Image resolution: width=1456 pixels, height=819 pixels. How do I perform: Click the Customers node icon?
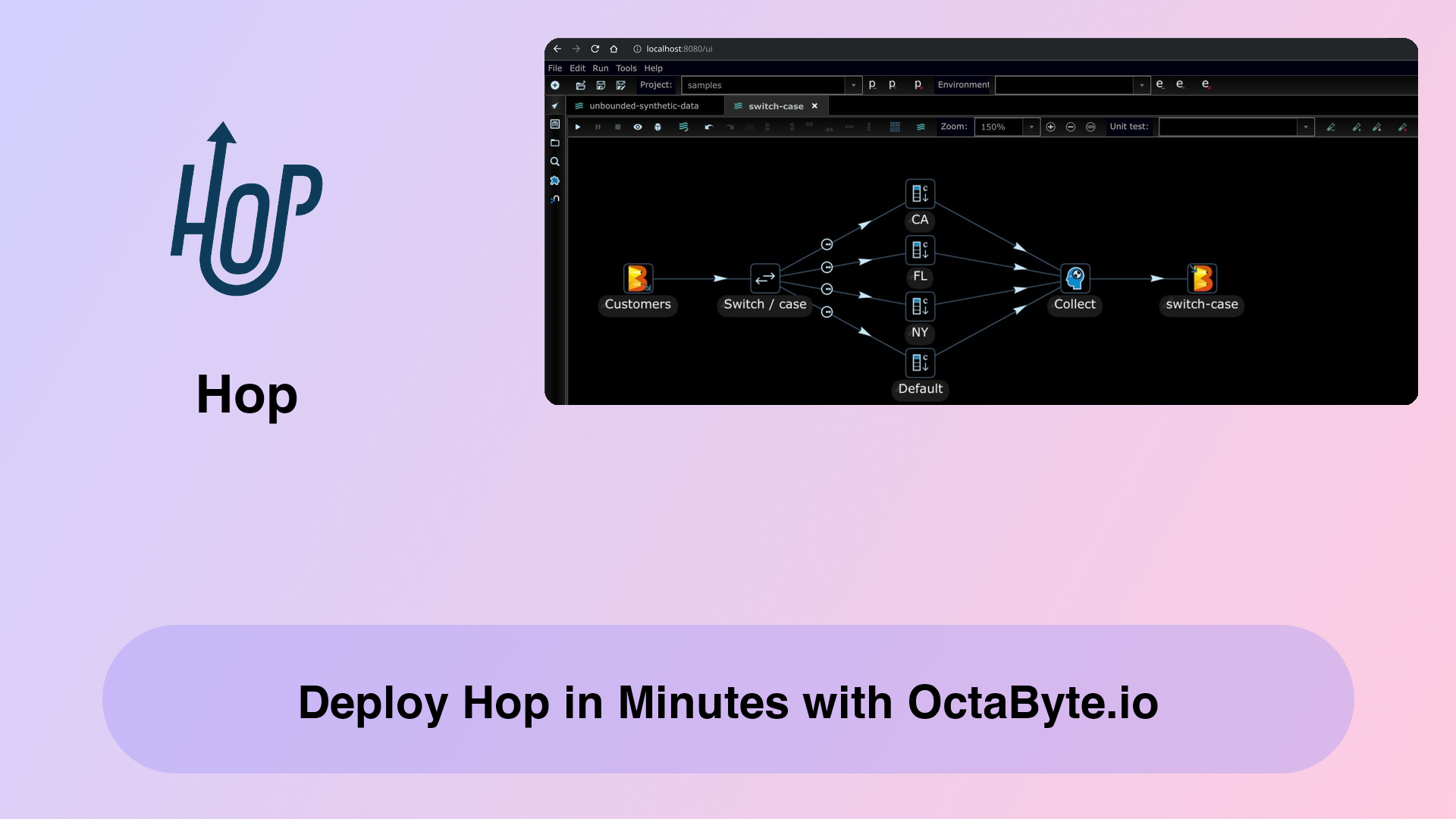point(637,277)
